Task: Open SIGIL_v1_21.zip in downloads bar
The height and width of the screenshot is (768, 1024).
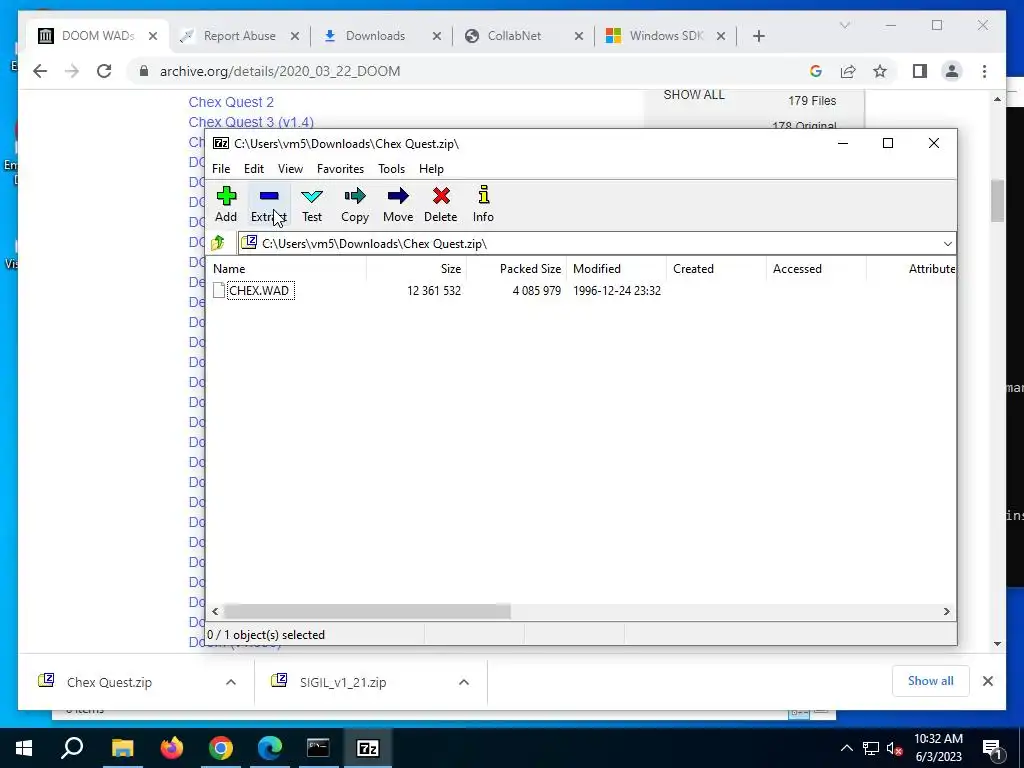Action: (x=343, y=682)
